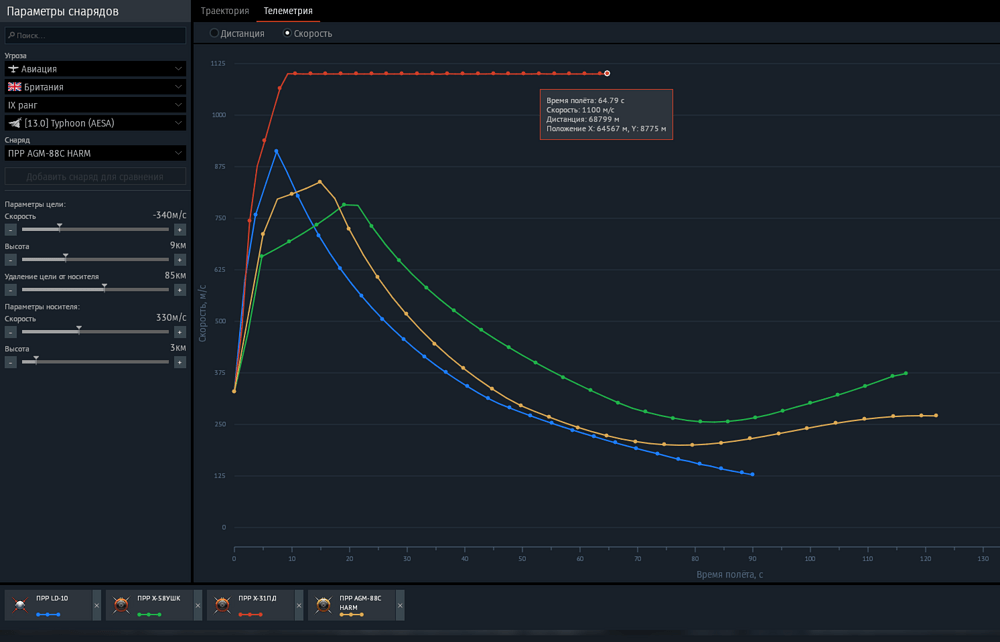Click the aircraft icon in Авиация field
Screen dimensions: 1000x642
[13, 68]
